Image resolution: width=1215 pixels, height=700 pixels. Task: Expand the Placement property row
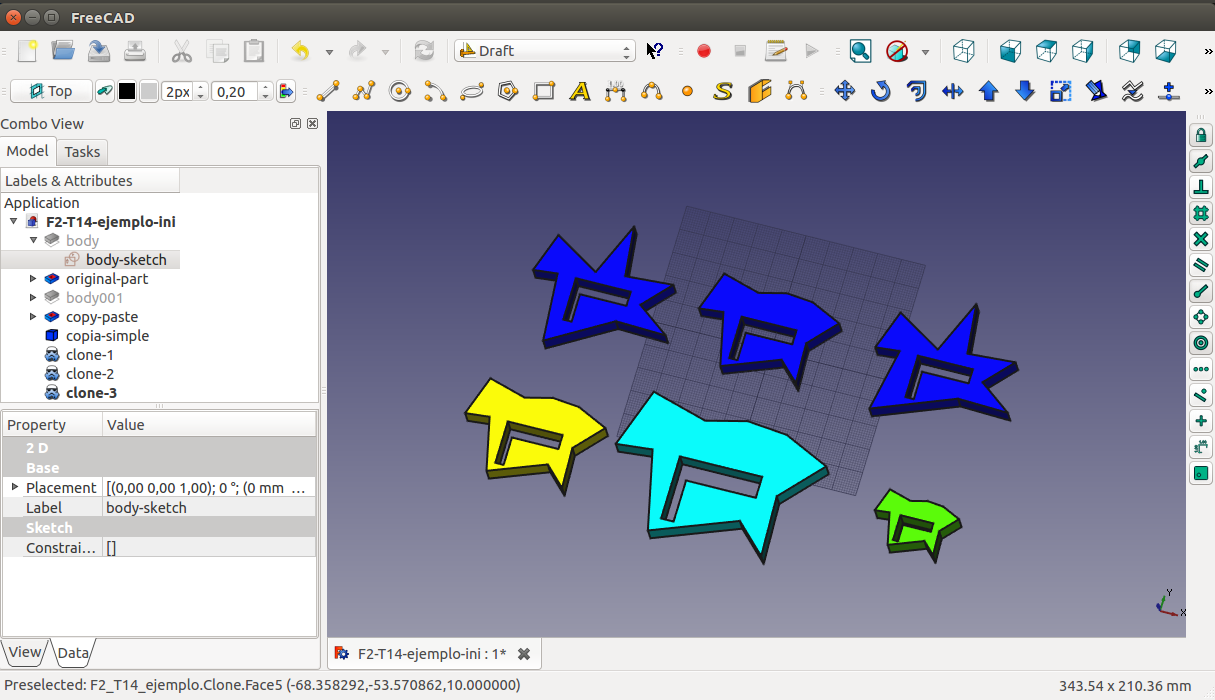pyautogui.click(x=14, y=487)
